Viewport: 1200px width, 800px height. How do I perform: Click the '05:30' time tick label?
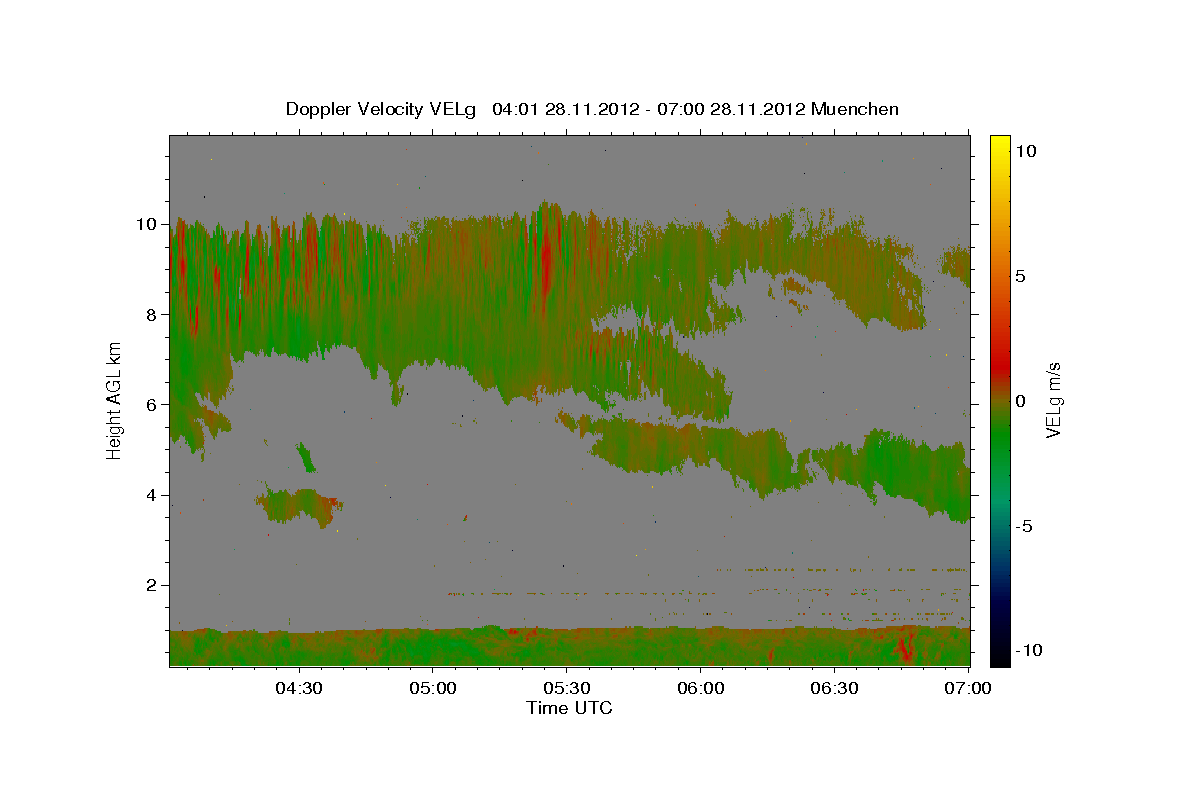click(566, 688)
